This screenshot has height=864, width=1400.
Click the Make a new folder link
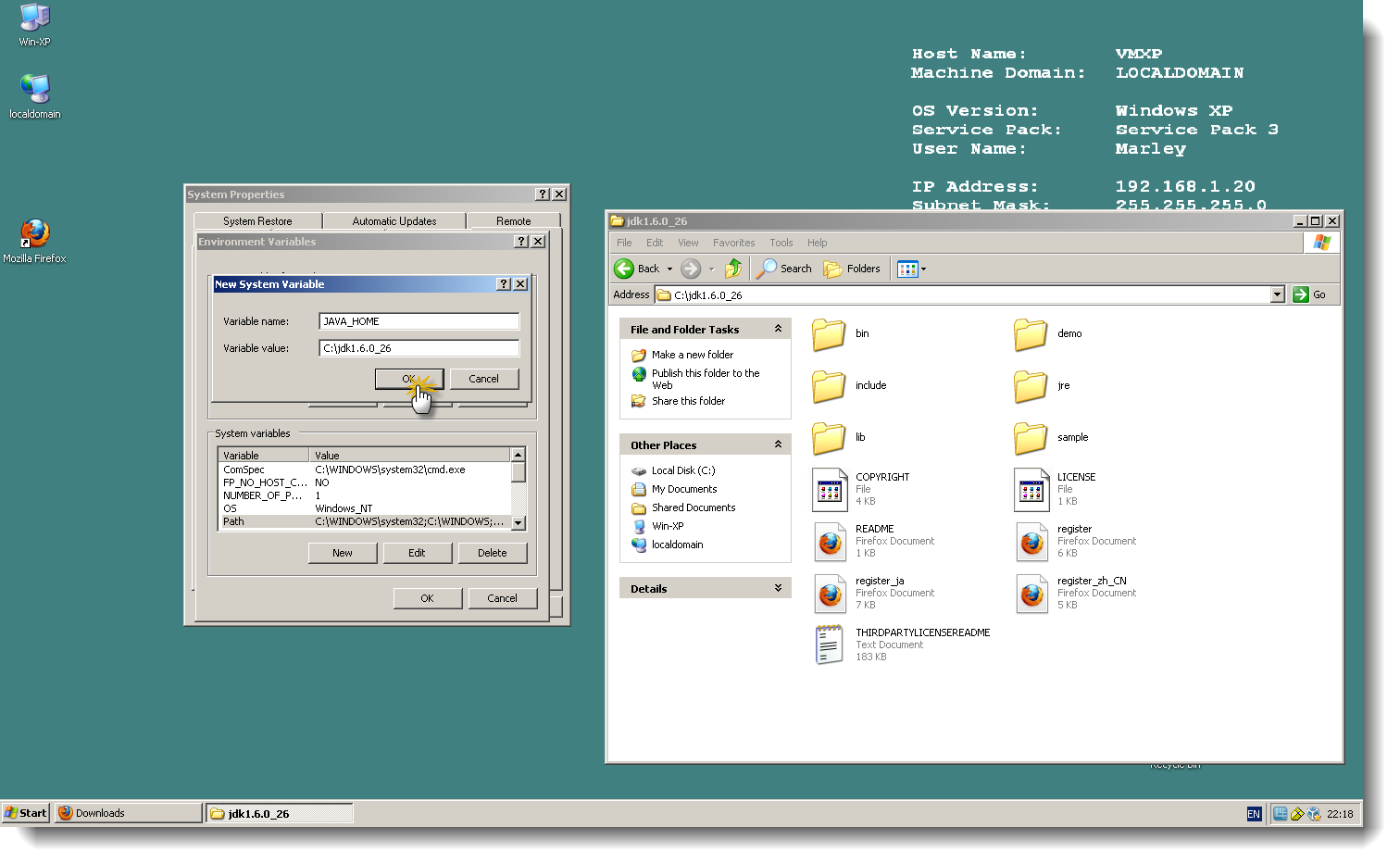pos(692,355)
